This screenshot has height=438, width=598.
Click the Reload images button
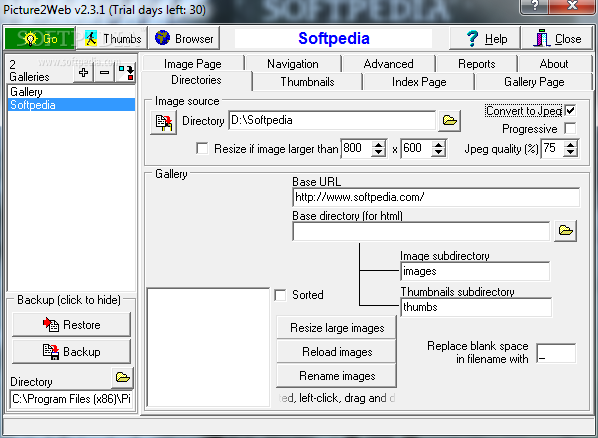click(337, 352)
